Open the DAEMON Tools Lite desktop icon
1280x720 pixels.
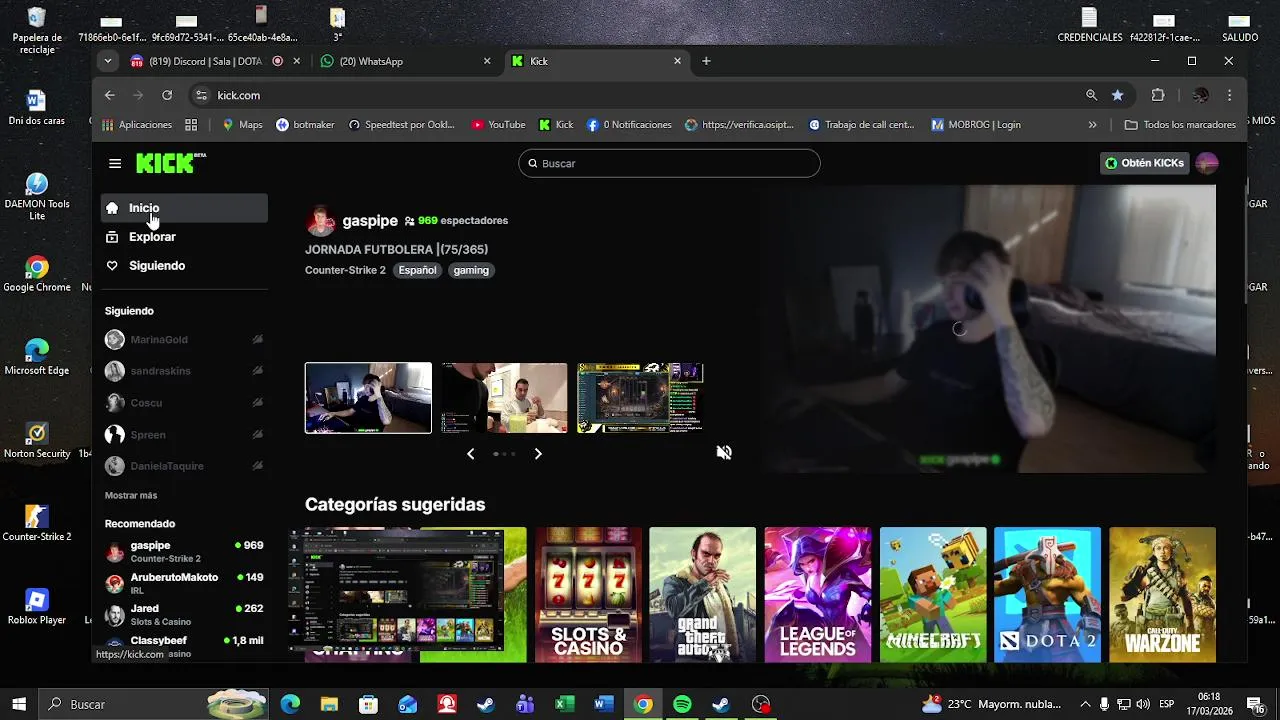(x=37, y=196)
